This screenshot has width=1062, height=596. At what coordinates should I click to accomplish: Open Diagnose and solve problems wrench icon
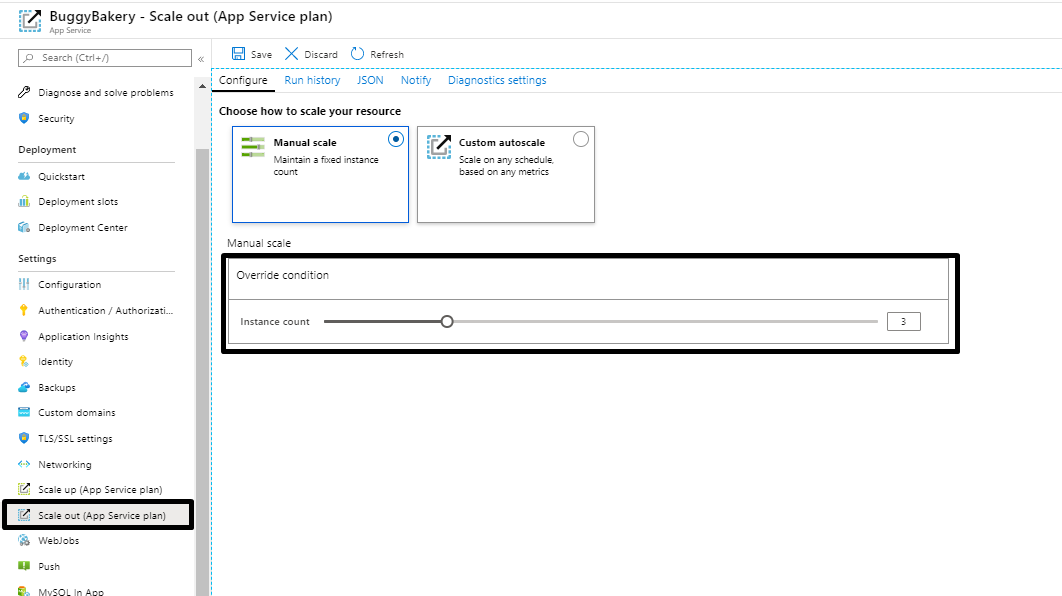click(24, 93)
